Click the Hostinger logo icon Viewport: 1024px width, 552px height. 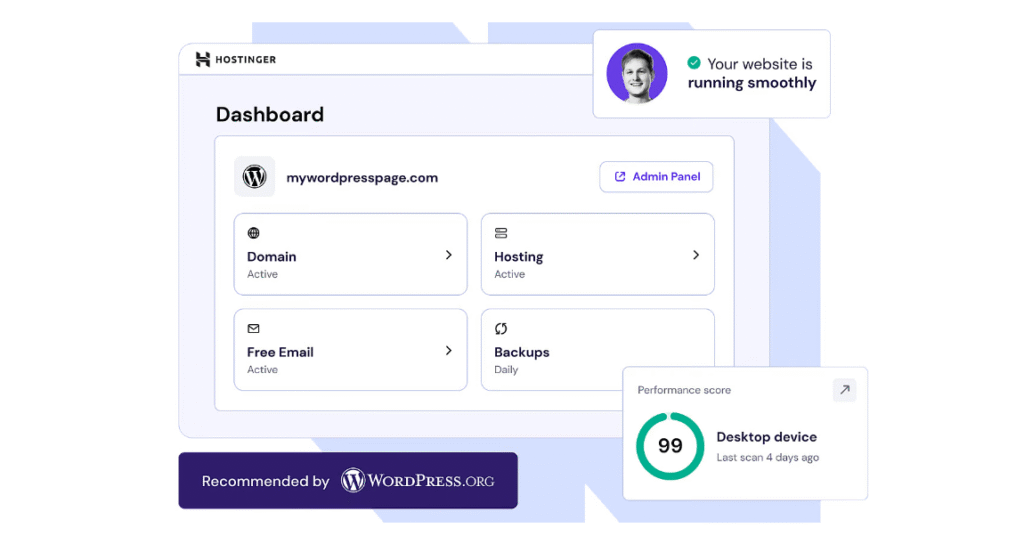click(202, 59)
